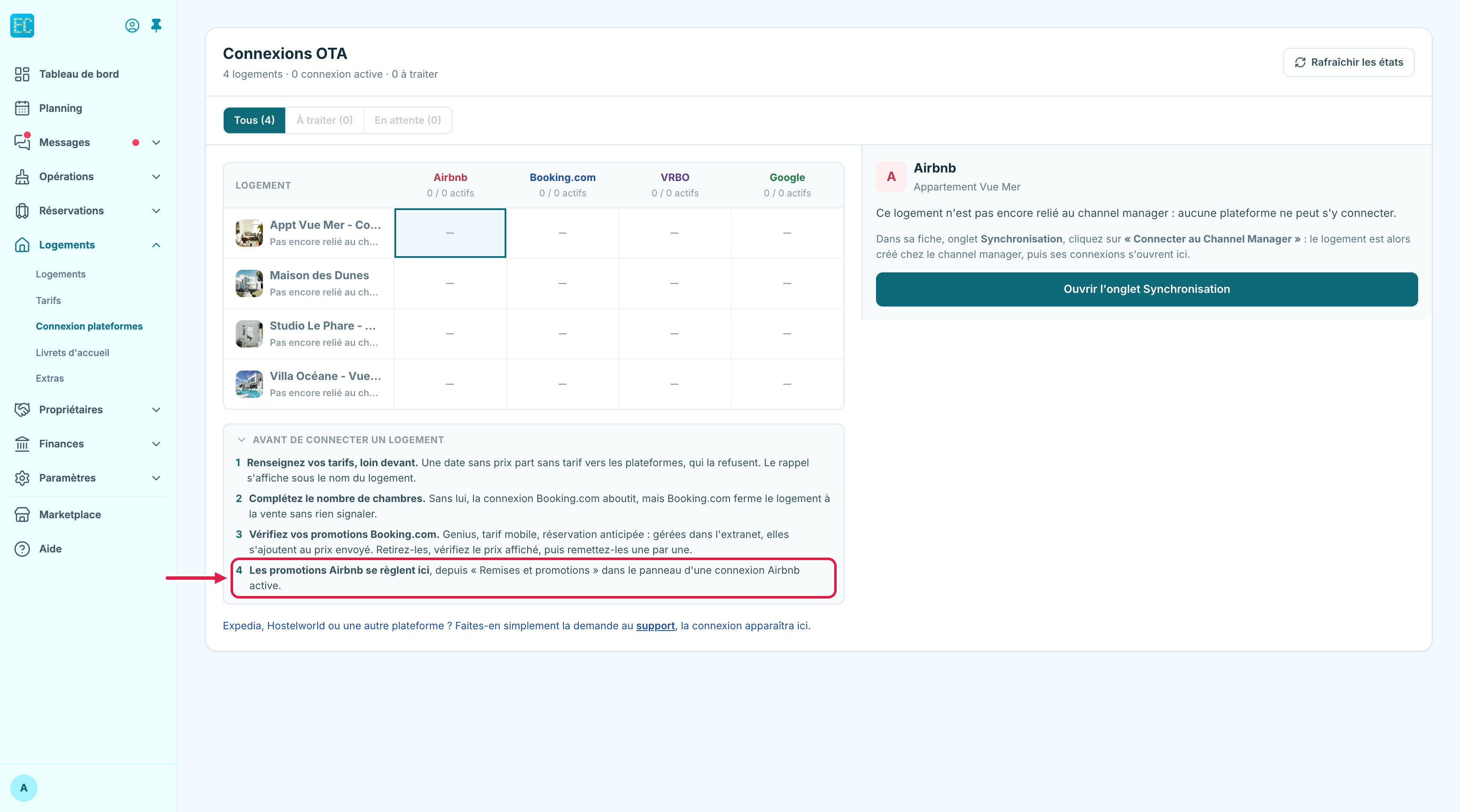Viewport: 1460px width, 812px height.
Task: Click the user avatar A at bottom
Action: [24, 788]
